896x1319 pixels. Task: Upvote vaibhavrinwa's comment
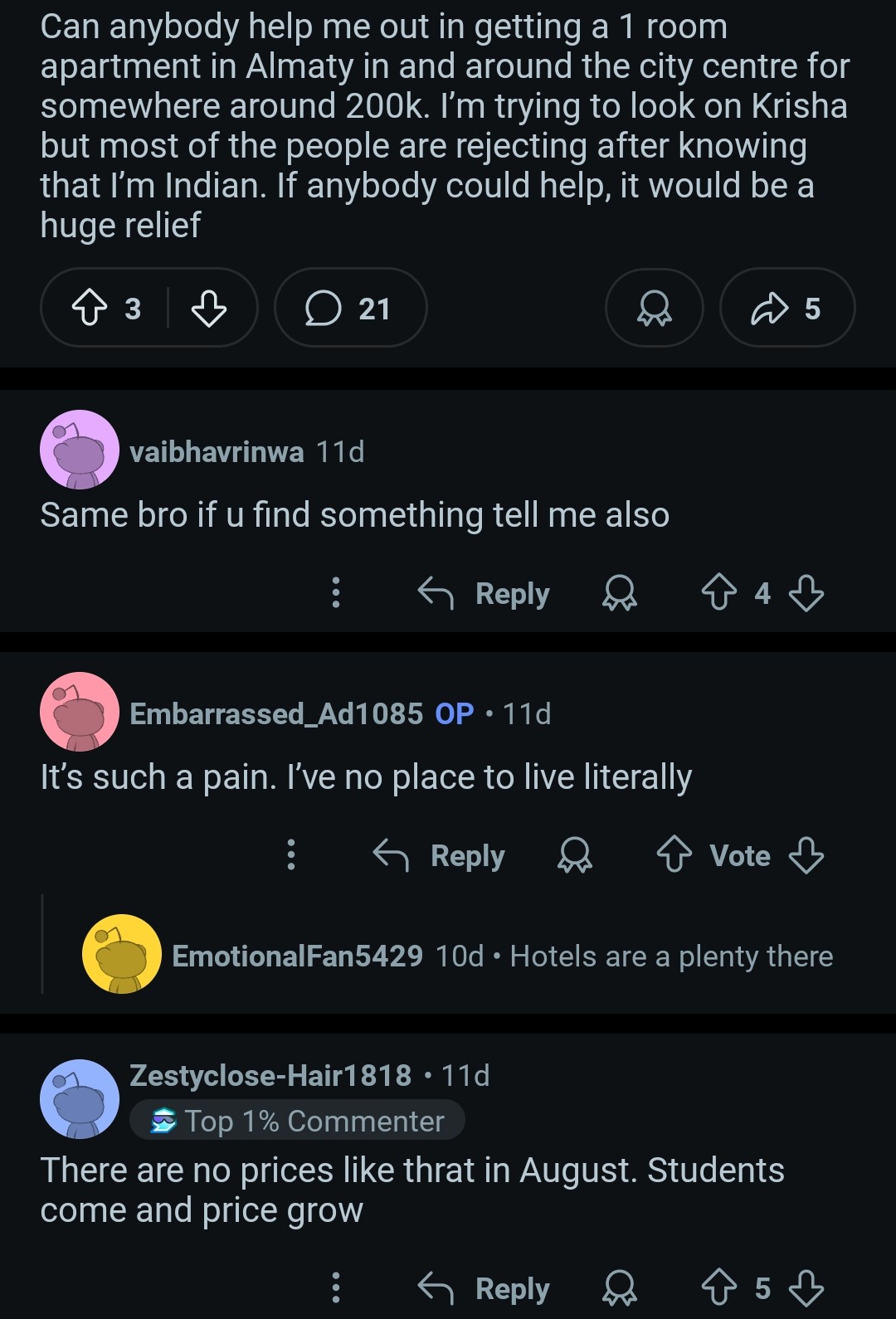(718, 593)
